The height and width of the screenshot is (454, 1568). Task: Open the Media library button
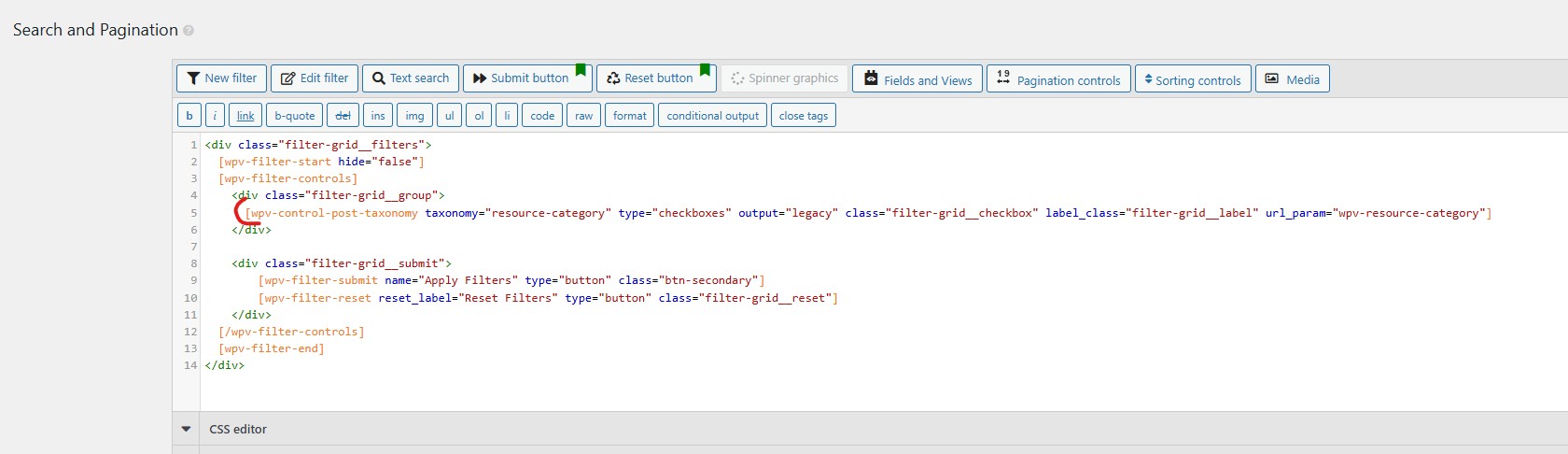1292,79
